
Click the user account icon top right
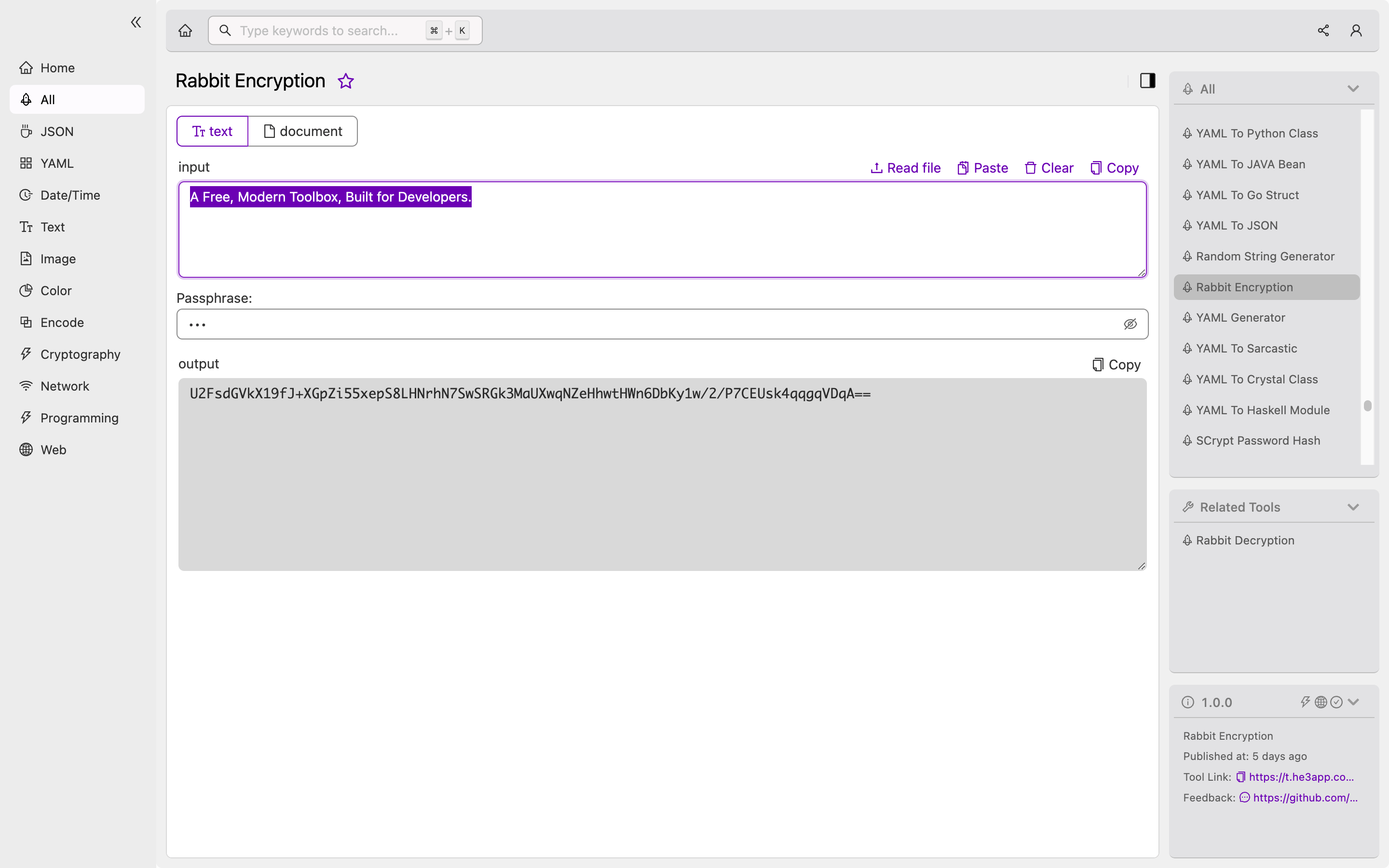(x=1356, y=29)
